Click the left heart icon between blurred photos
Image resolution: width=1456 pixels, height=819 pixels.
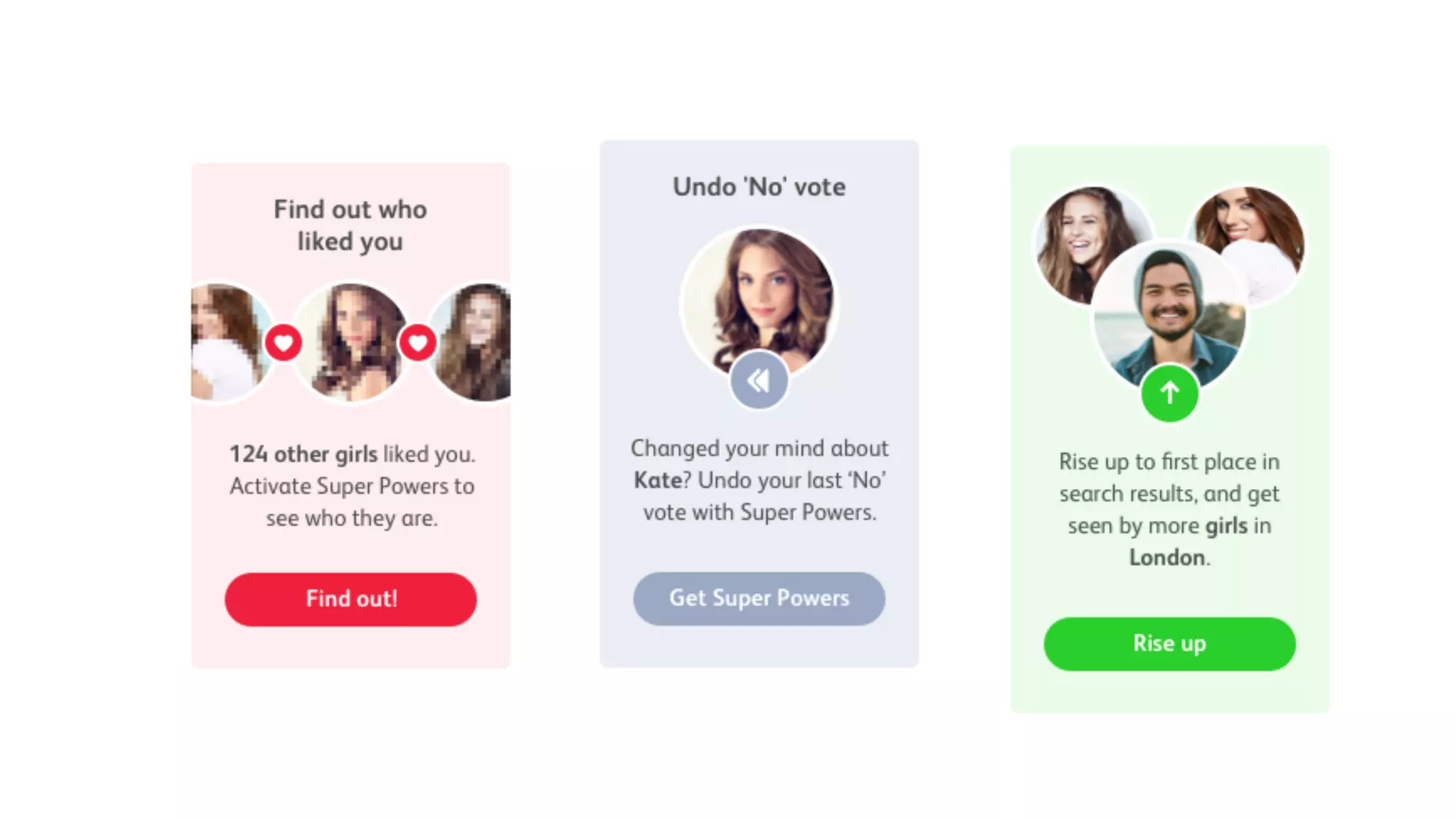(284, 343)
